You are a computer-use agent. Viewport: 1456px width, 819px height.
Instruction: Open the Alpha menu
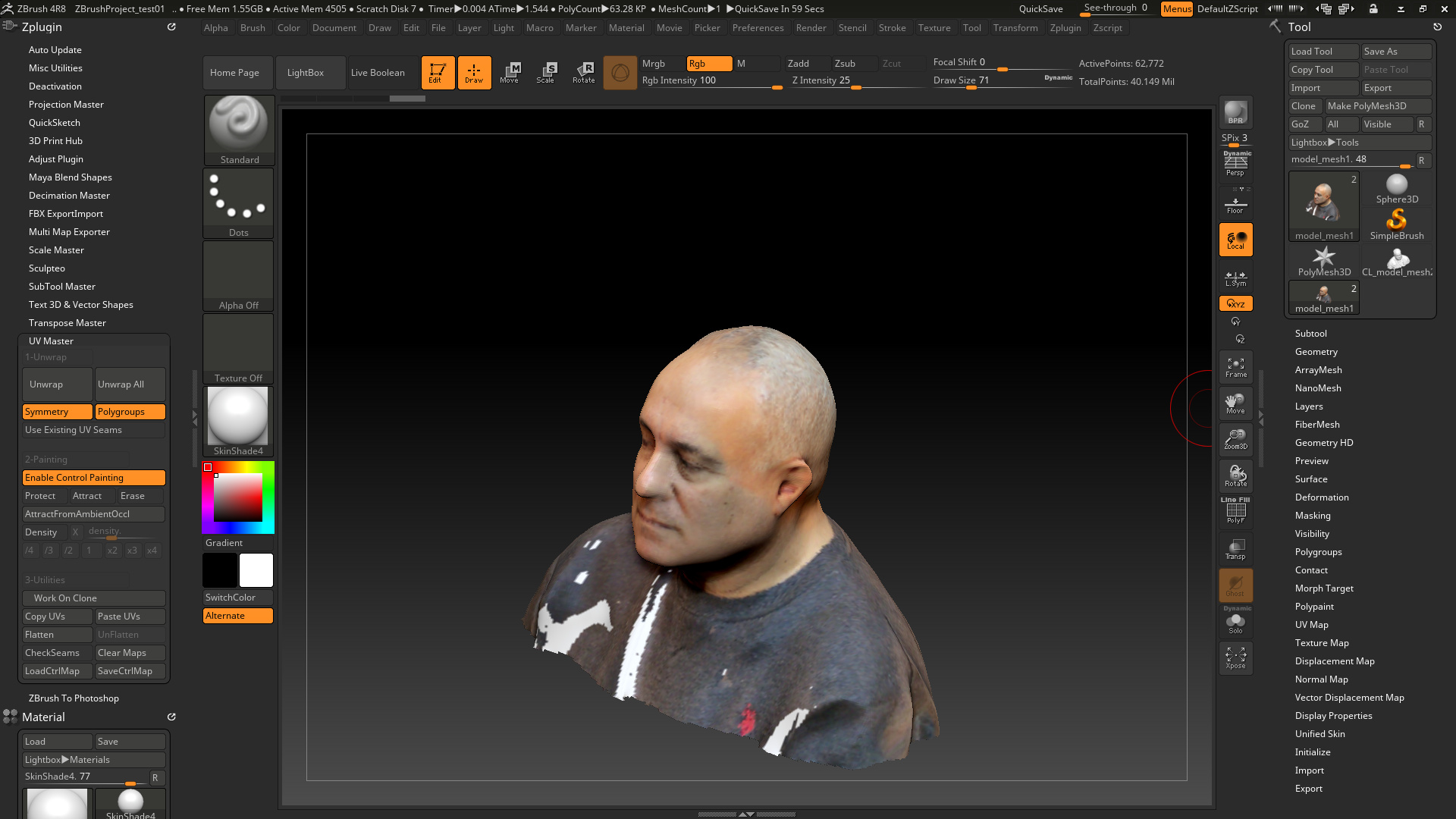[x=215, y=28]
